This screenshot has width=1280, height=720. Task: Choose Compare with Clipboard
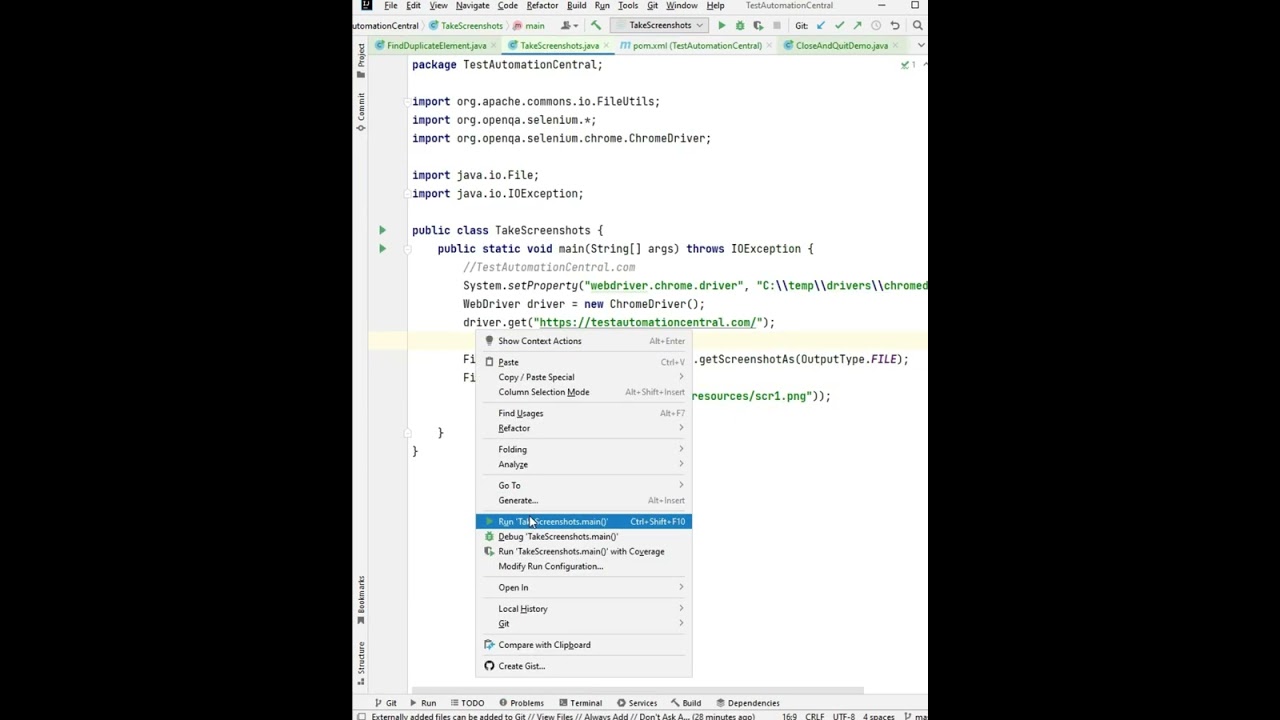(x=583, y=645)
